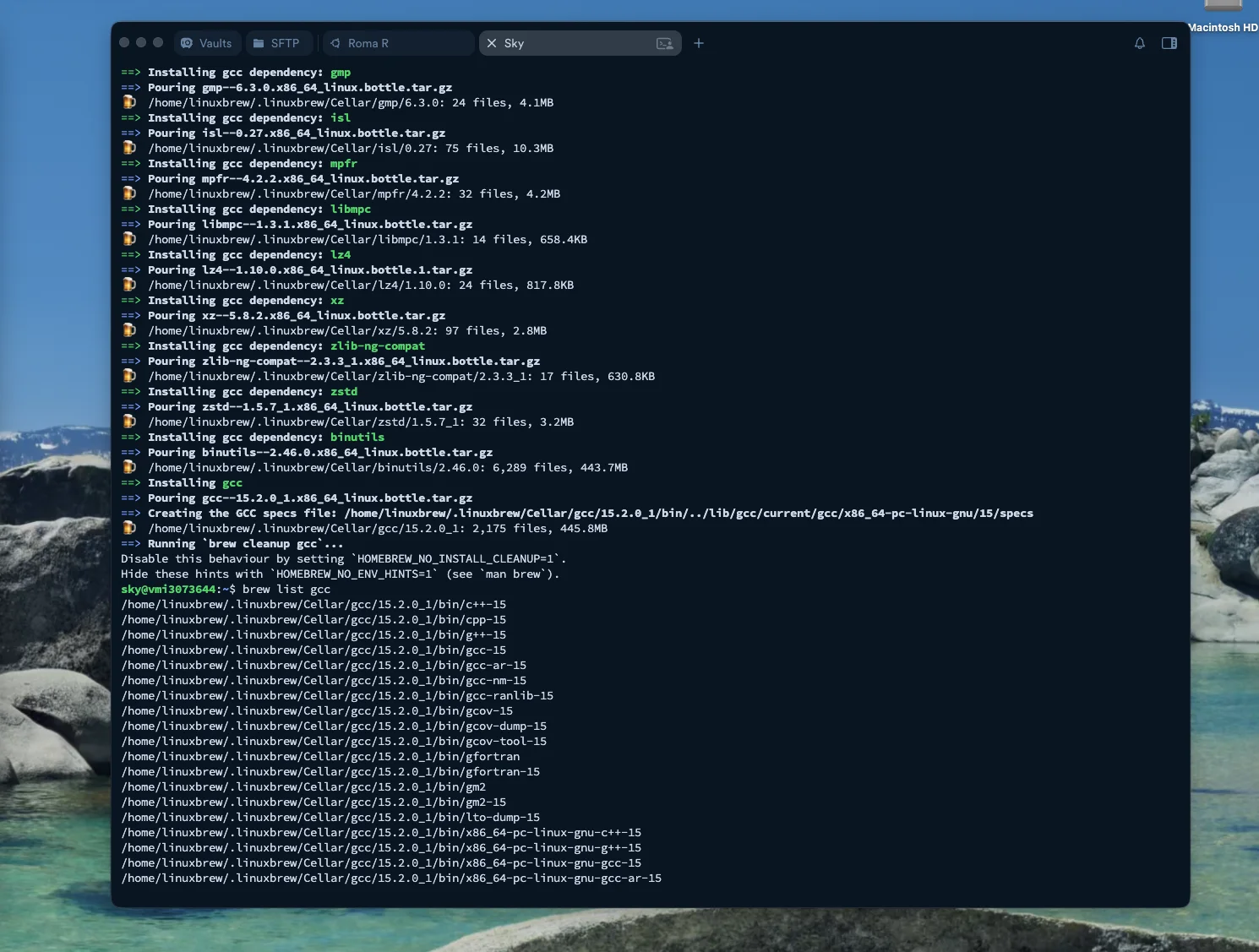
Task: Click the SFTP folder icon
Action: [259, 43]
